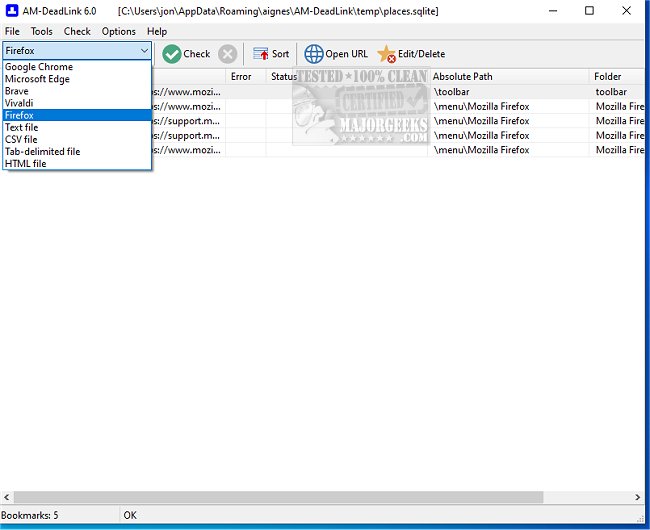Select Google Chrome from the list

[x=77, y=67]
